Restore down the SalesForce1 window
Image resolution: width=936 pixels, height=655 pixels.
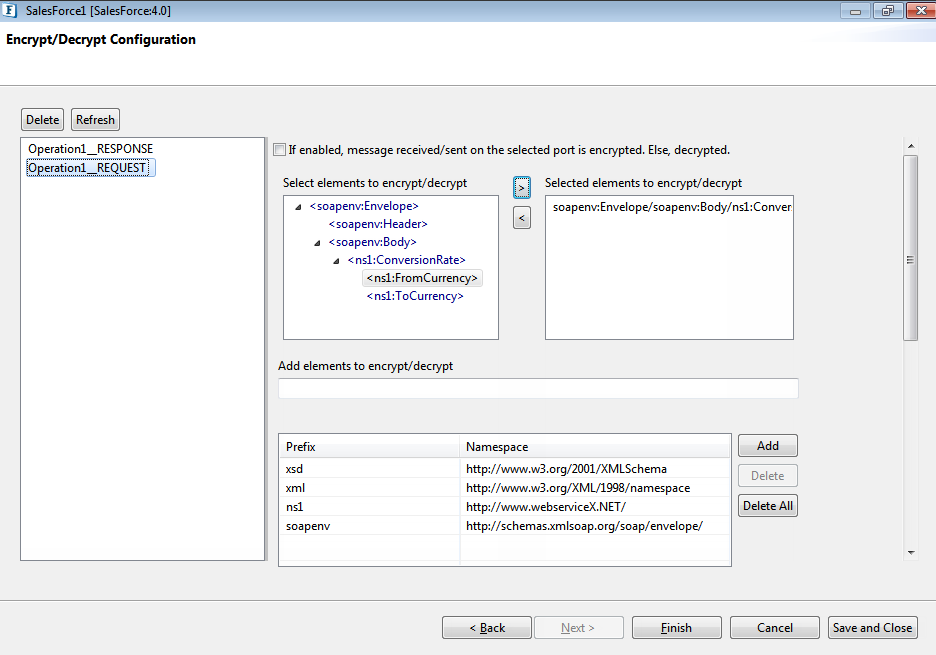(888, 11)
